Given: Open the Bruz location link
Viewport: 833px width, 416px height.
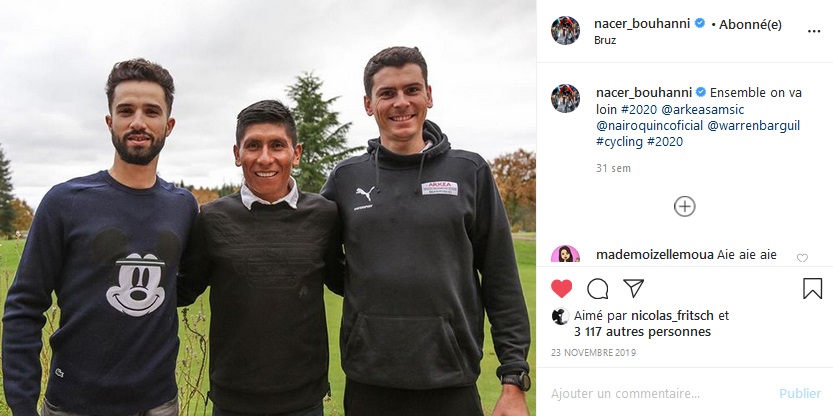Looking at the screenshot, I should [x=605, y=40].
